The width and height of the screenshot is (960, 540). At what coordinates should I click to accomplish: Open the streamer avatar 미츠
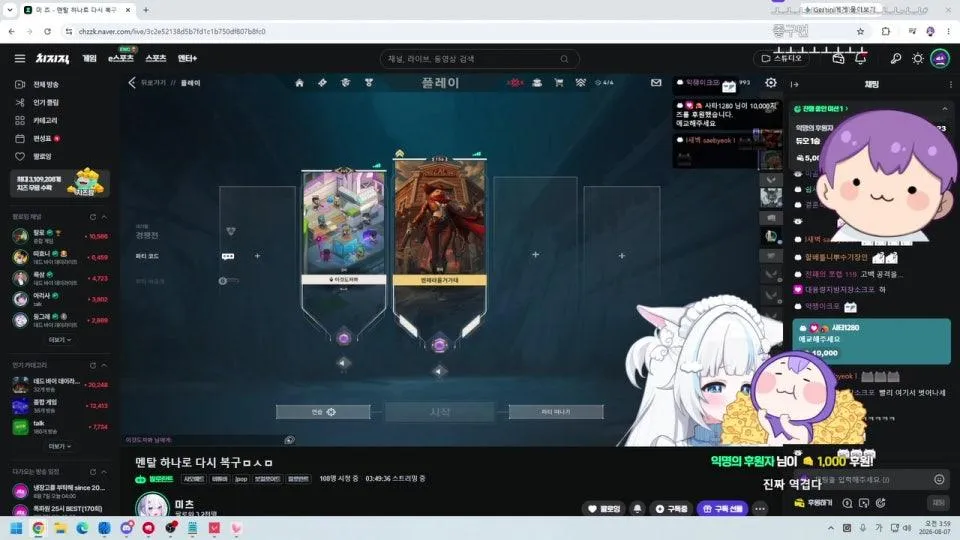coord(152,505)
